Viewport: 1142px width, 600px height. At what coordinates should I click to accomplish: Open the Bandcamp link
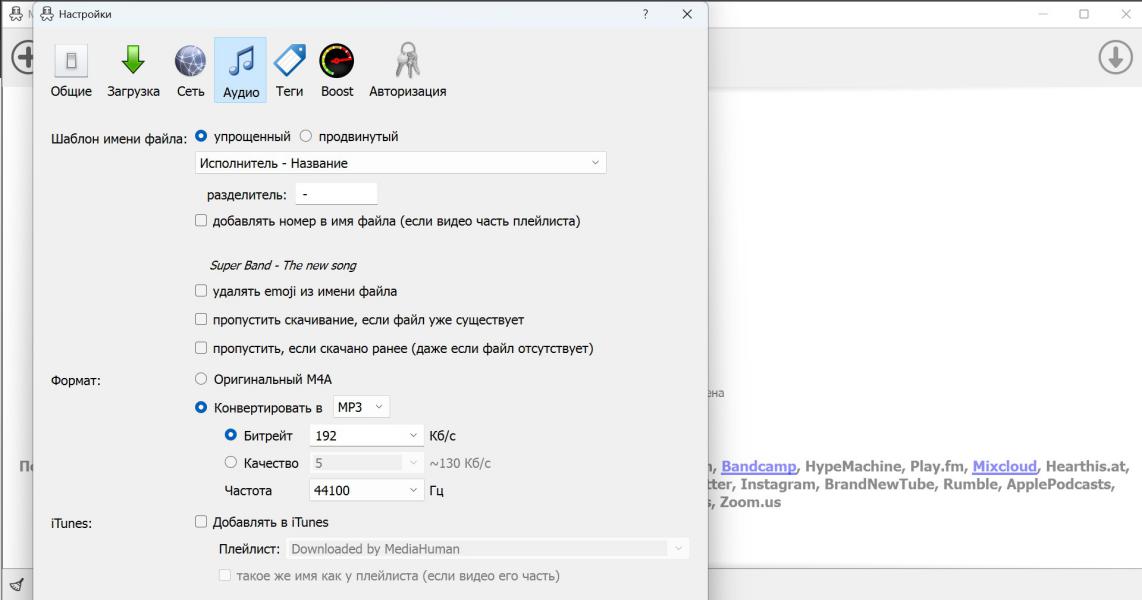point(758,467)
